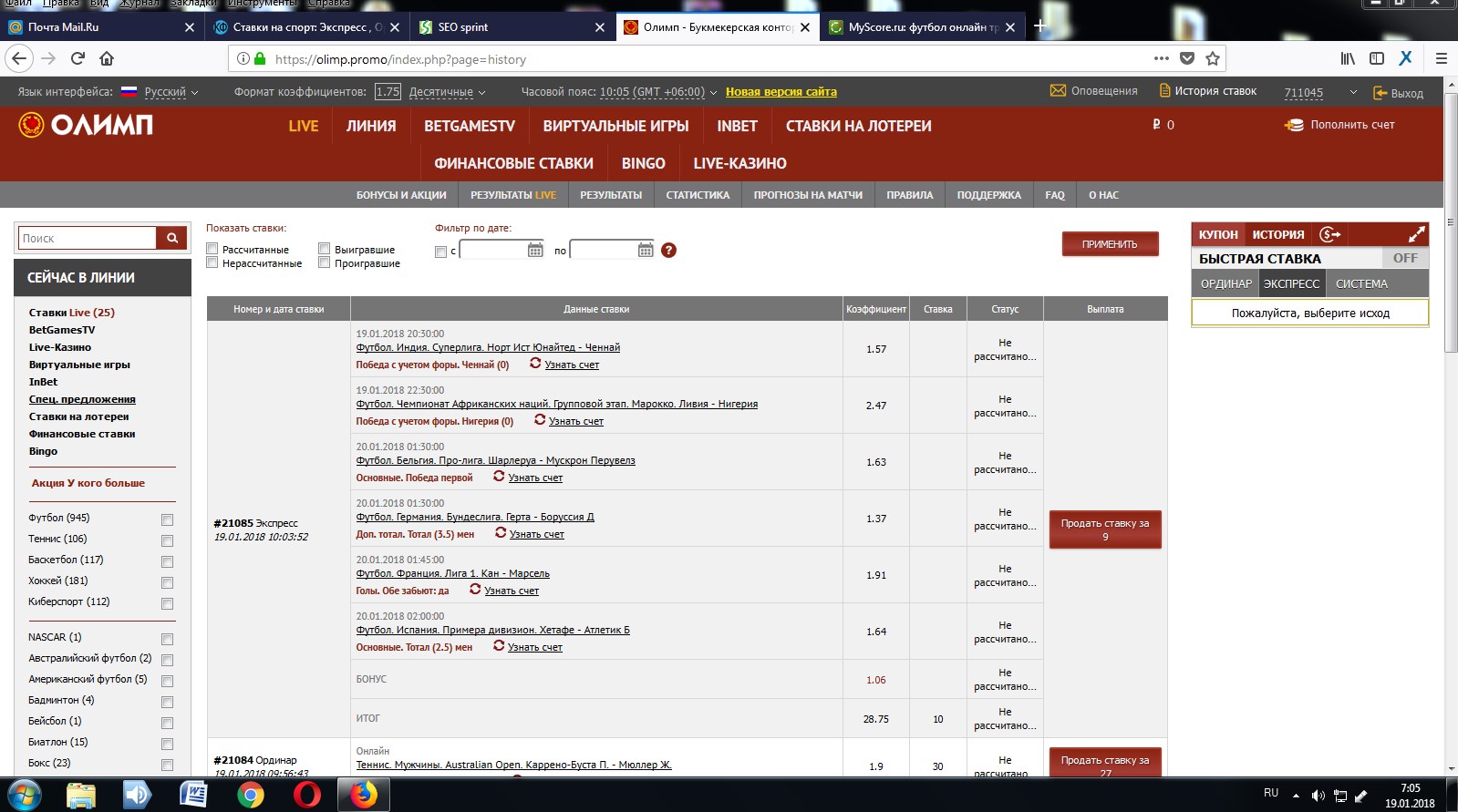Click the Olimp logo

tap(86, 125)
